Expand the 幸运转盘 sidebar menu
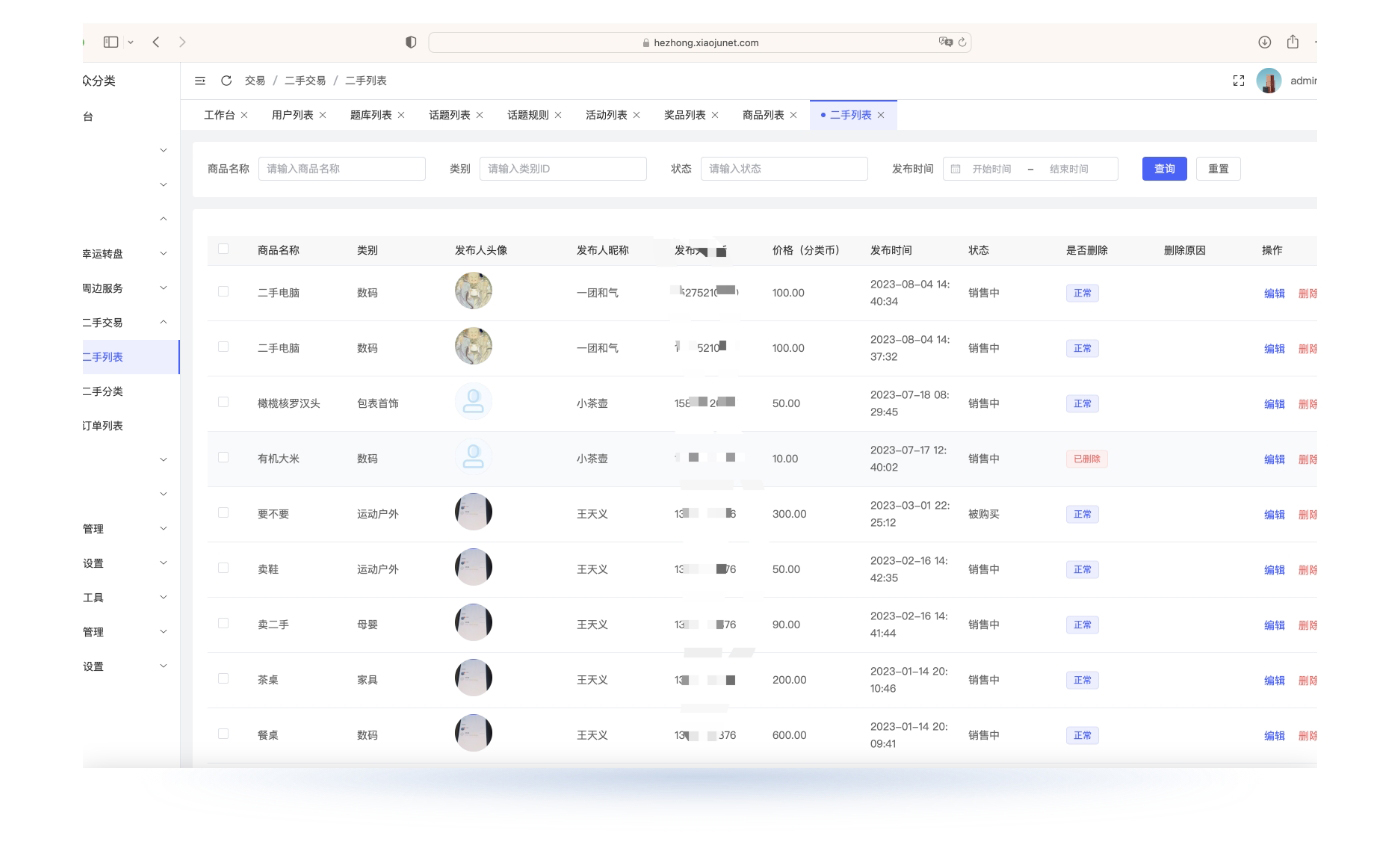1400x845 pixels. tap(164, 254)
